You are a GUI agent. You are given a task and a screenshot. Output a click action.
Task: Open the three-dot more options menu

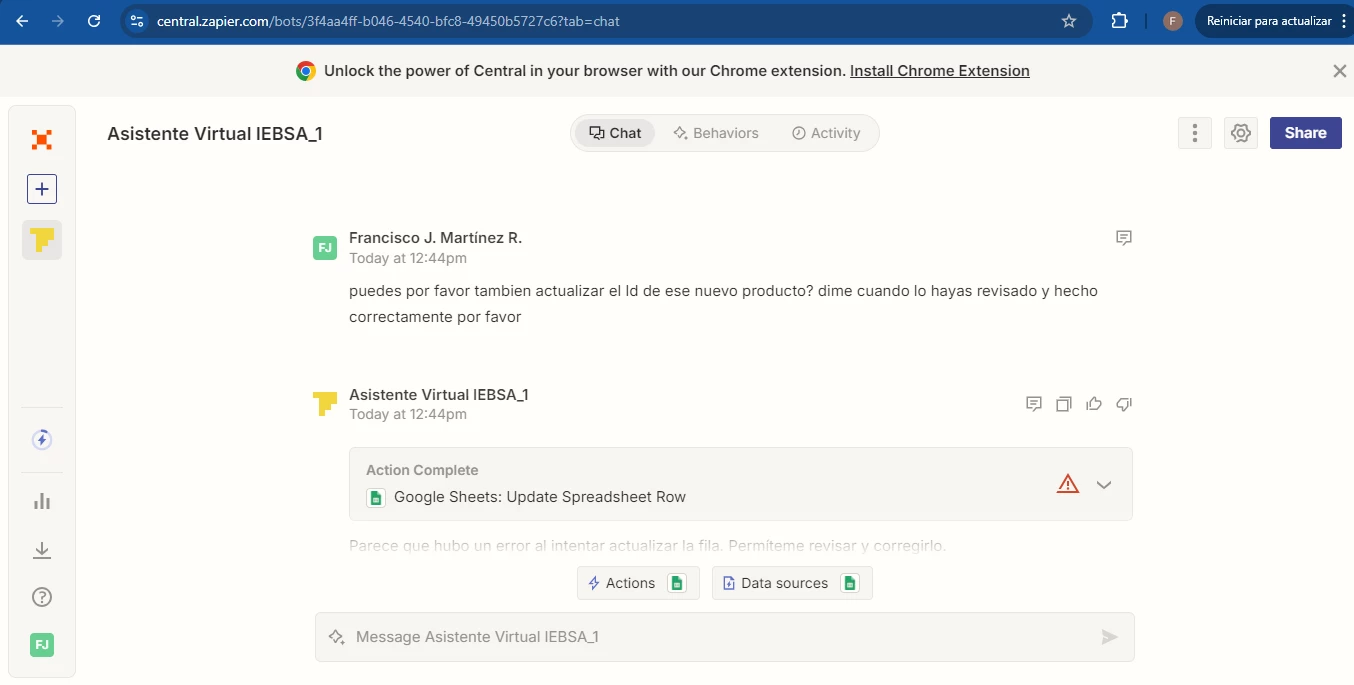(x=1195, y=133)
